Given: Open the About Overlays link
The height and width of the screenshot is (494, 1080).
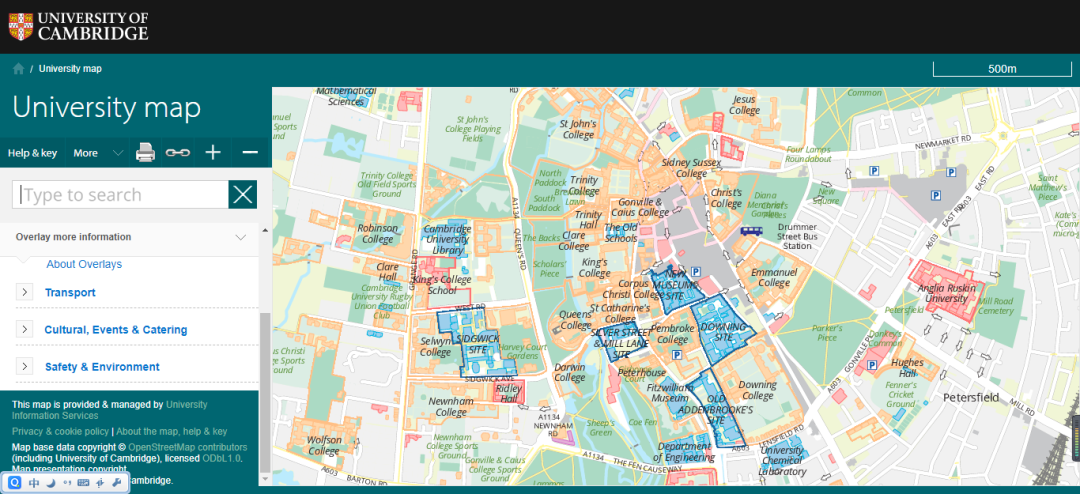Looking at the screenshot, I should click(84, 264).
